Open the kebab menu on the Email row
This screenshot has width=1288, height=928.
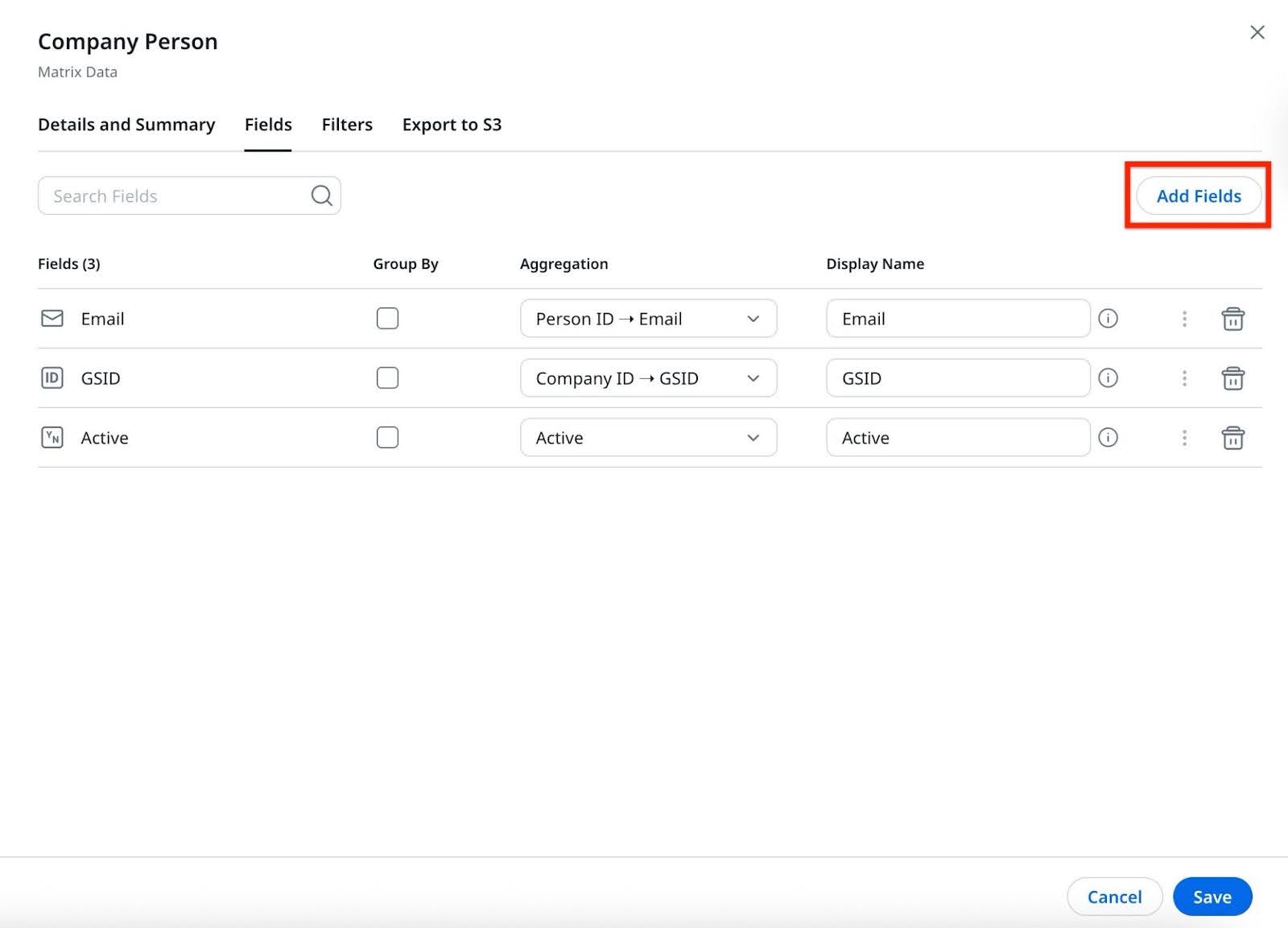point(1184,318)
